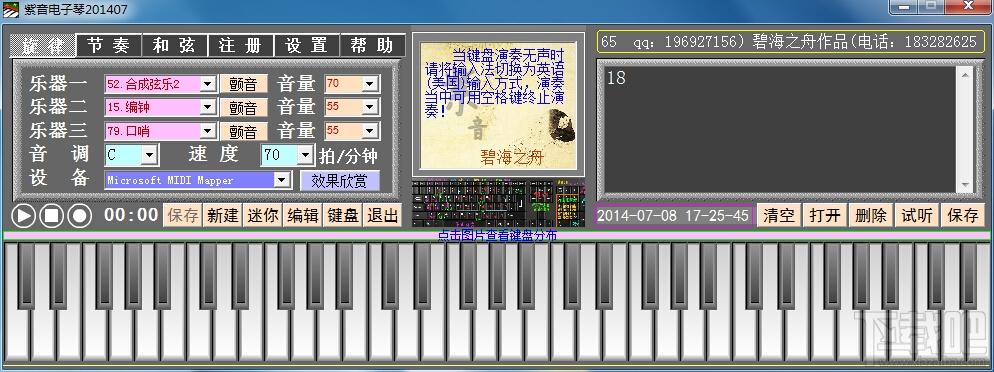The width and height of the screenshot is (994, 372).
Task: Click the filename field 2014-07-08 17-25-45
Action: click(x=674, y=215)
